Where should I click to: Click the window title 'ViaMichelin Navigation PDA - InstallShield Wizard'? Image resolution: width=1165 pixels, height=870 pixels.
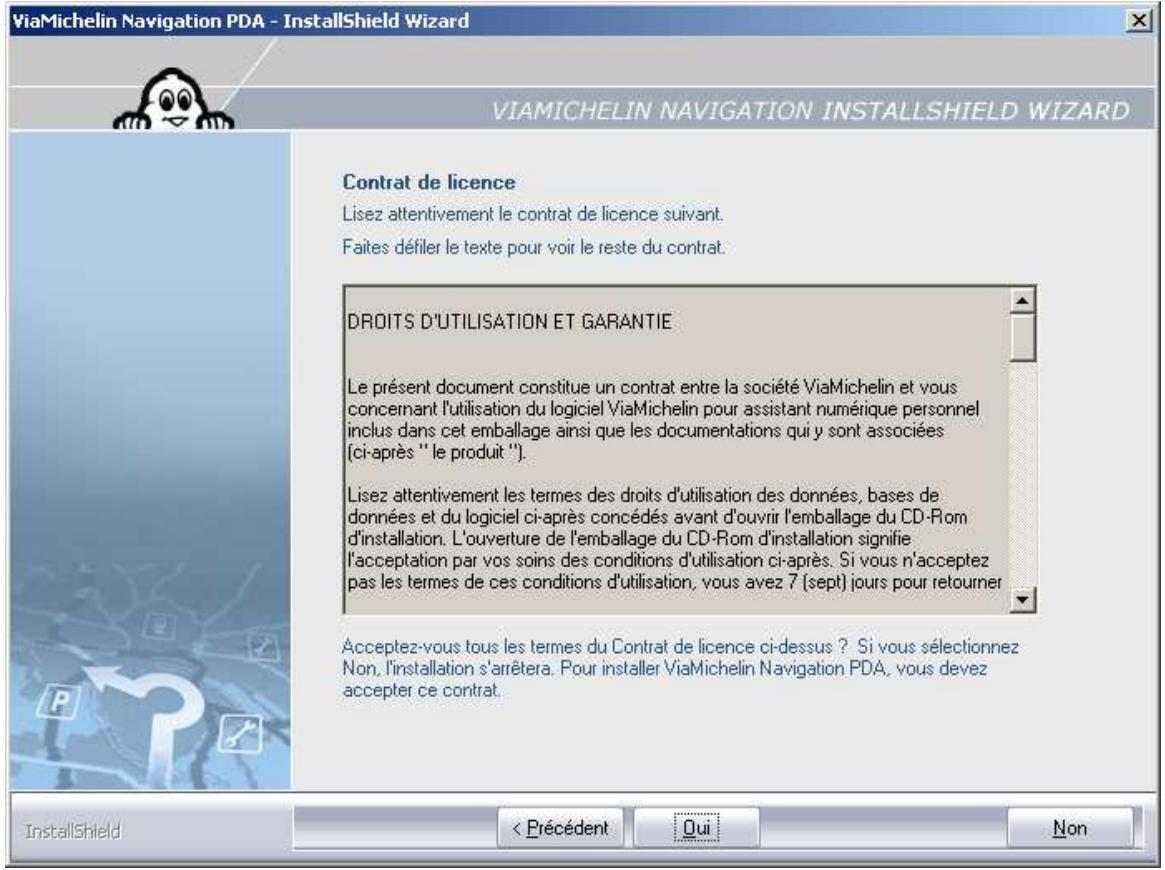pyautogui.click(x=241, y=21)
